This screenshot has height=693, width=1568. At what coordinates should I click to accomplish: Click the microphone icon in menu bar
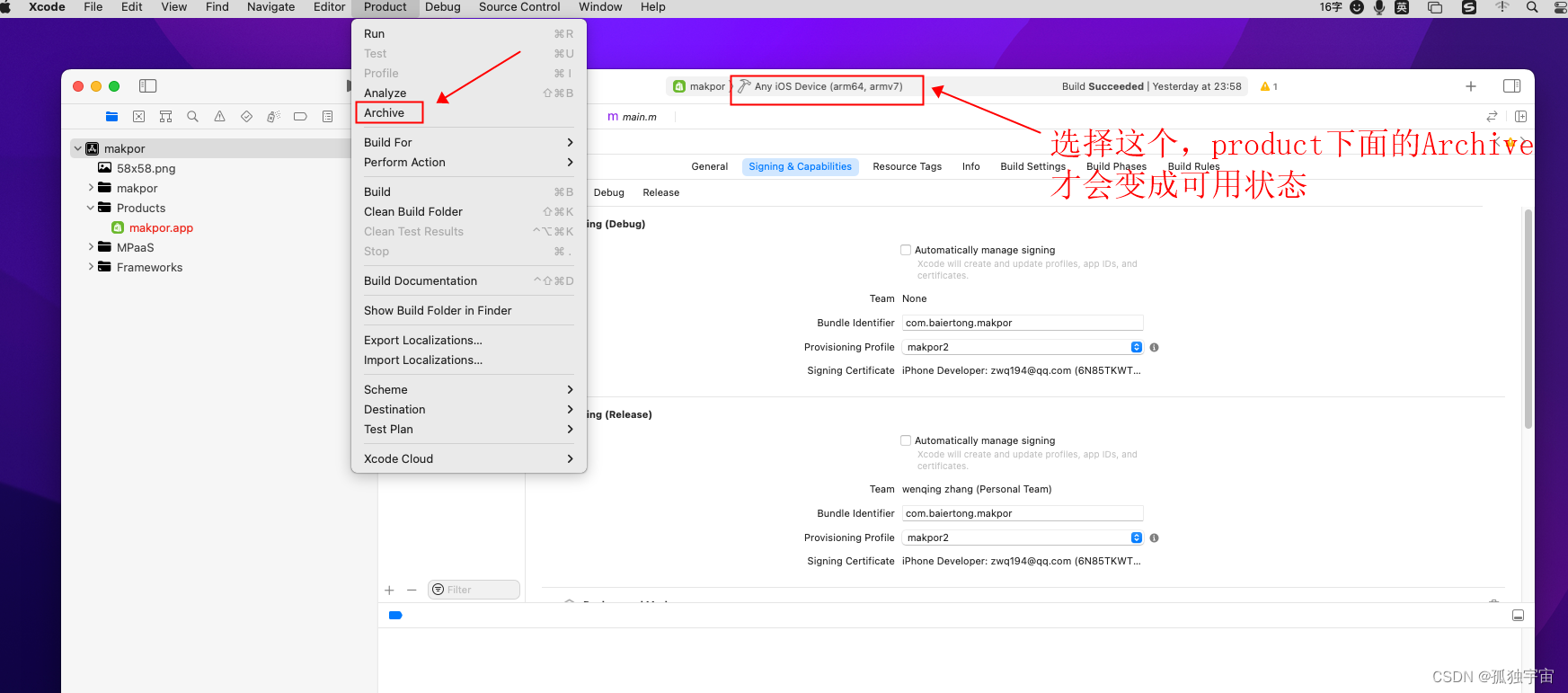pyautogui.click(x=1379, y=7)
